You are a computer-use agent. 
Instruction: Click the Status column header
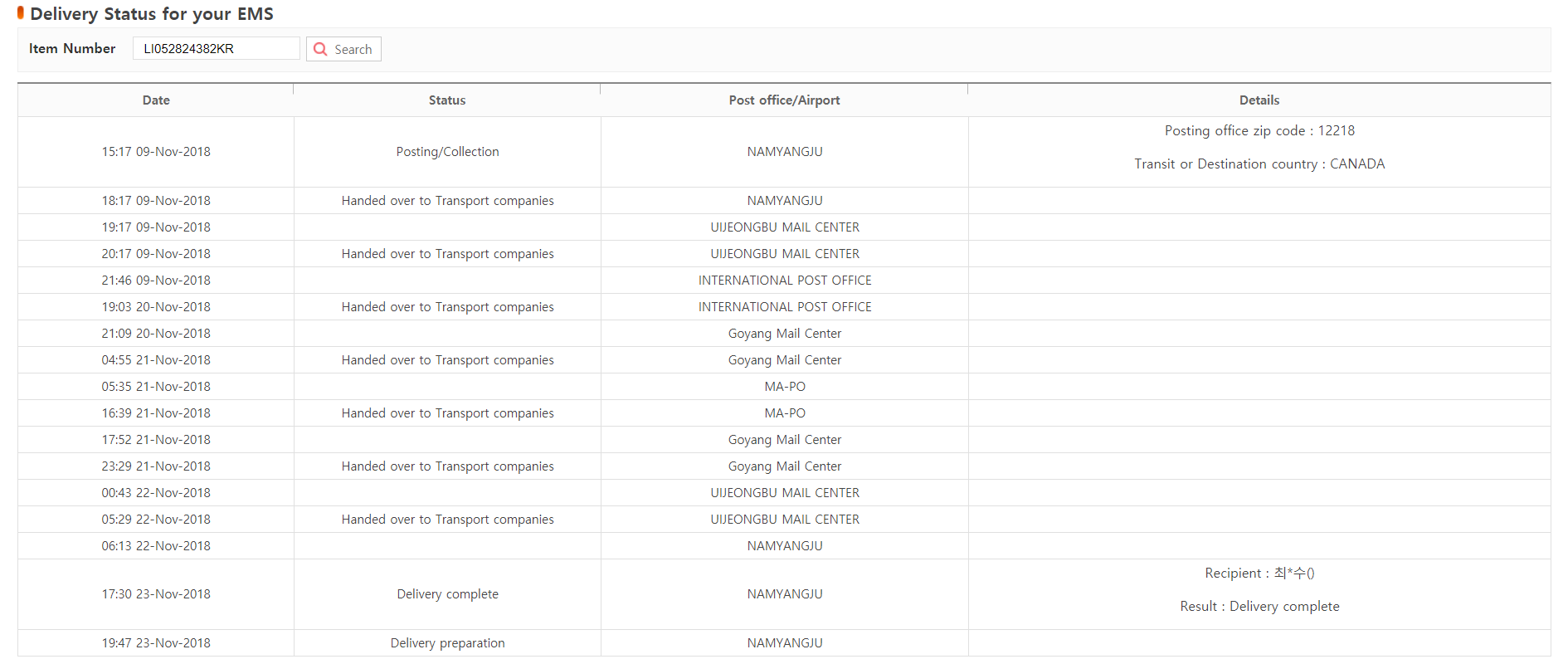pos(447,100)
